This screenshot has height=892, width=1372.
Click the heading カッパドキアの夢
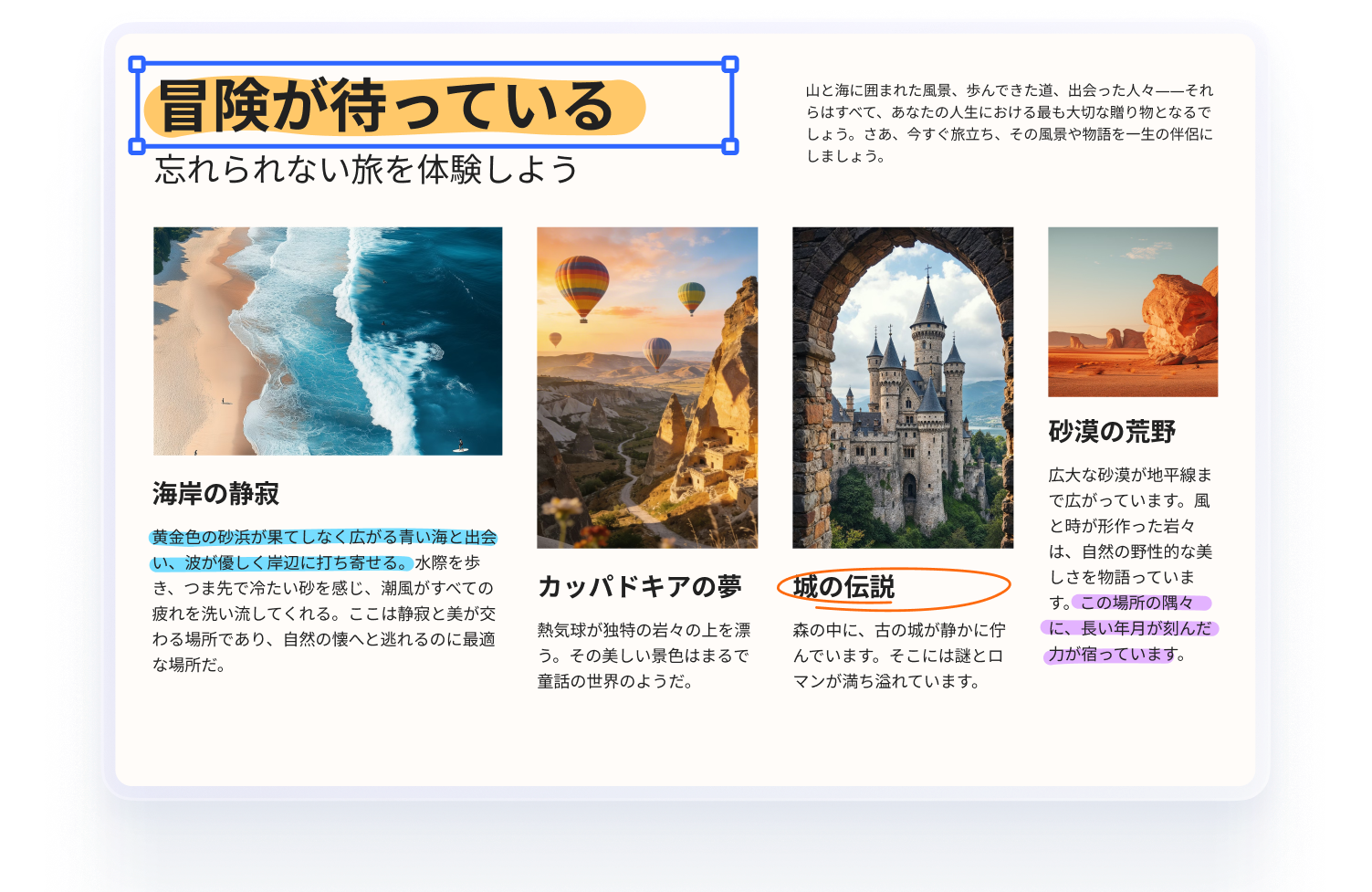(x=640, y=586)
